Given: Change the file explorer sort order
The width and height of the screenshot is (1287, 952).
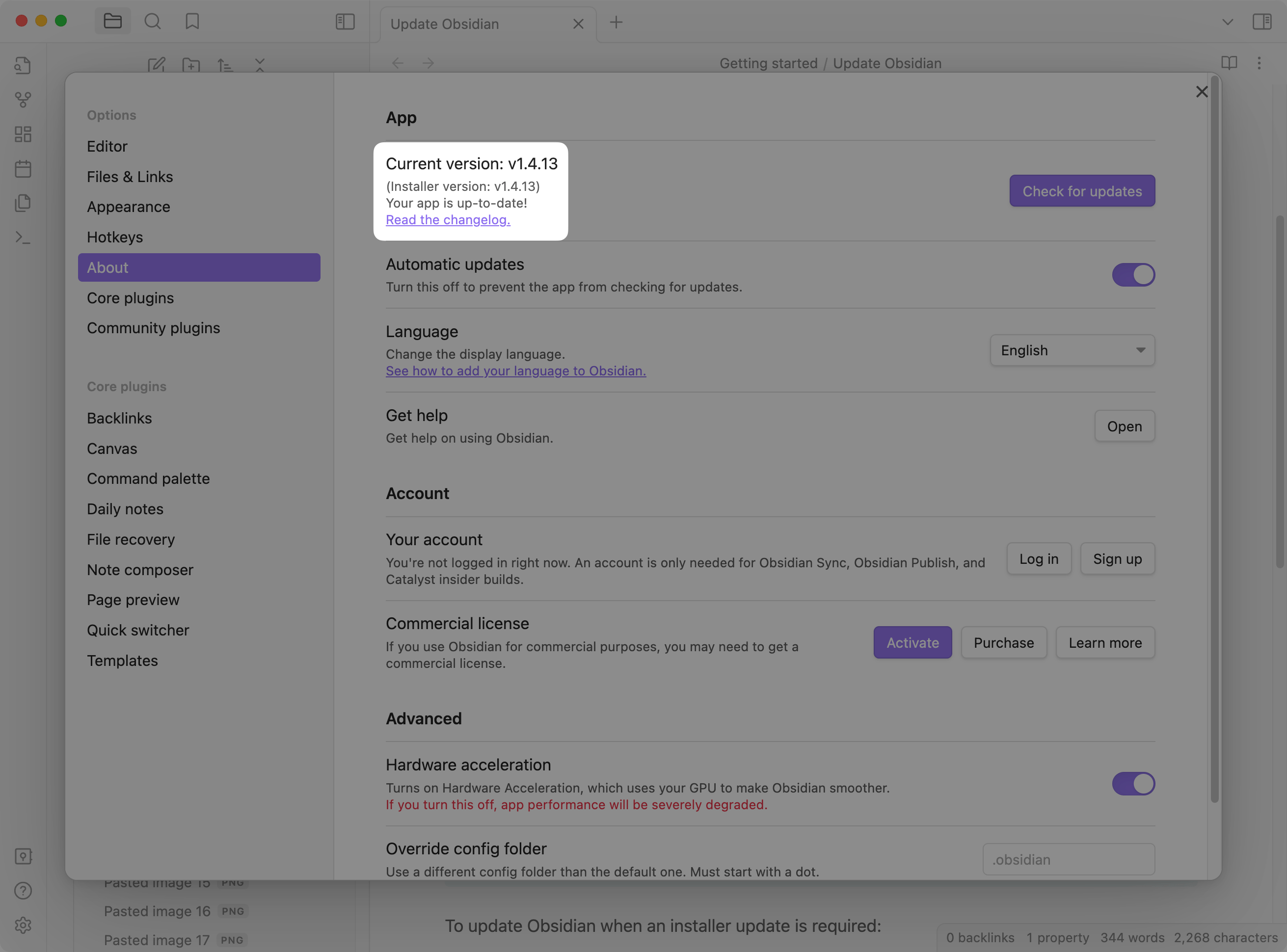Looking at the screenshot, I should click(x=225, y=65).
